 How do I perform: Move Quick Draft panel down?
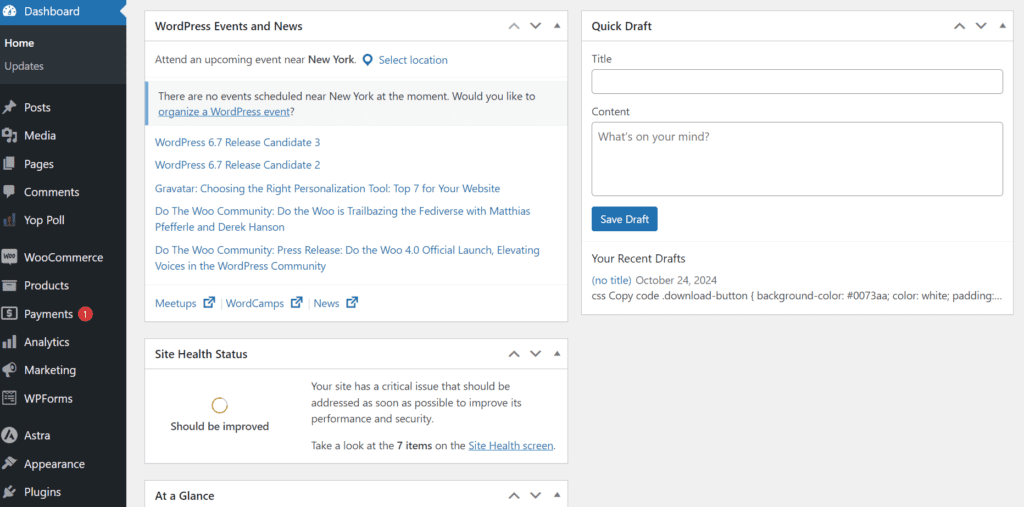point(981,26)
